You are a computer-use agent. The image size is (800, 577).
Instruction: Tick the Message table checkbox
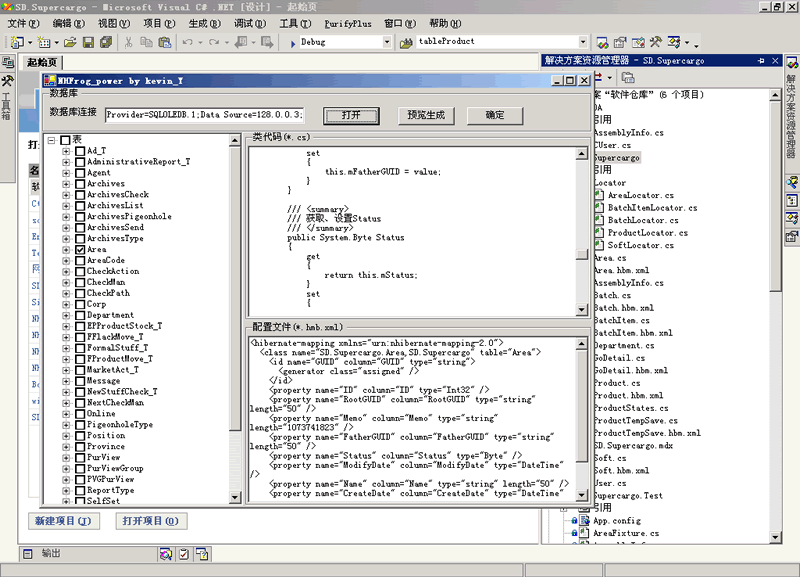point(80,381)
